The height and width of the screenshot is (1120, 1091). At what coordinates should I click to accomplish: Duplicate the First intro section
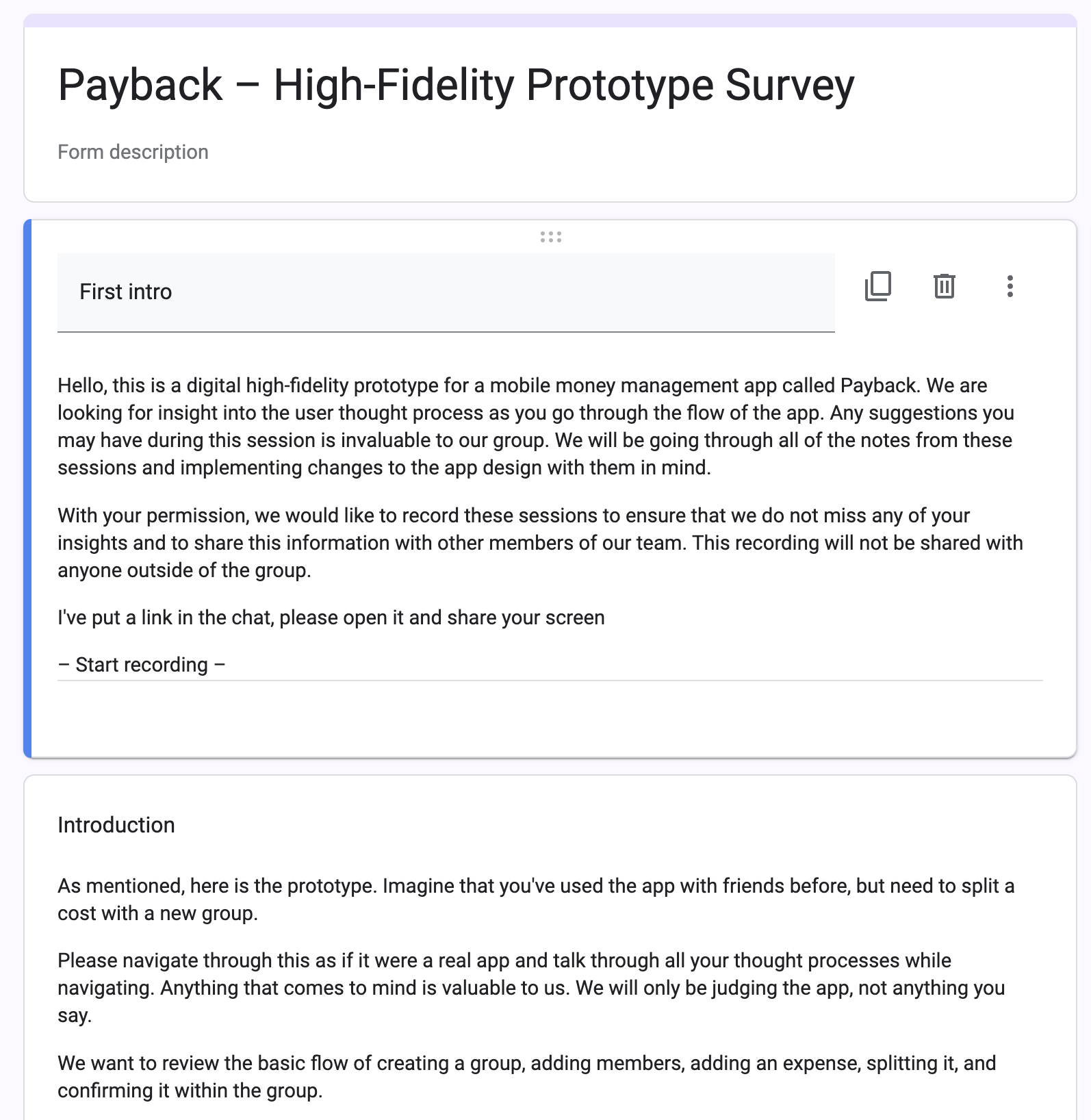tap(878, 286)
